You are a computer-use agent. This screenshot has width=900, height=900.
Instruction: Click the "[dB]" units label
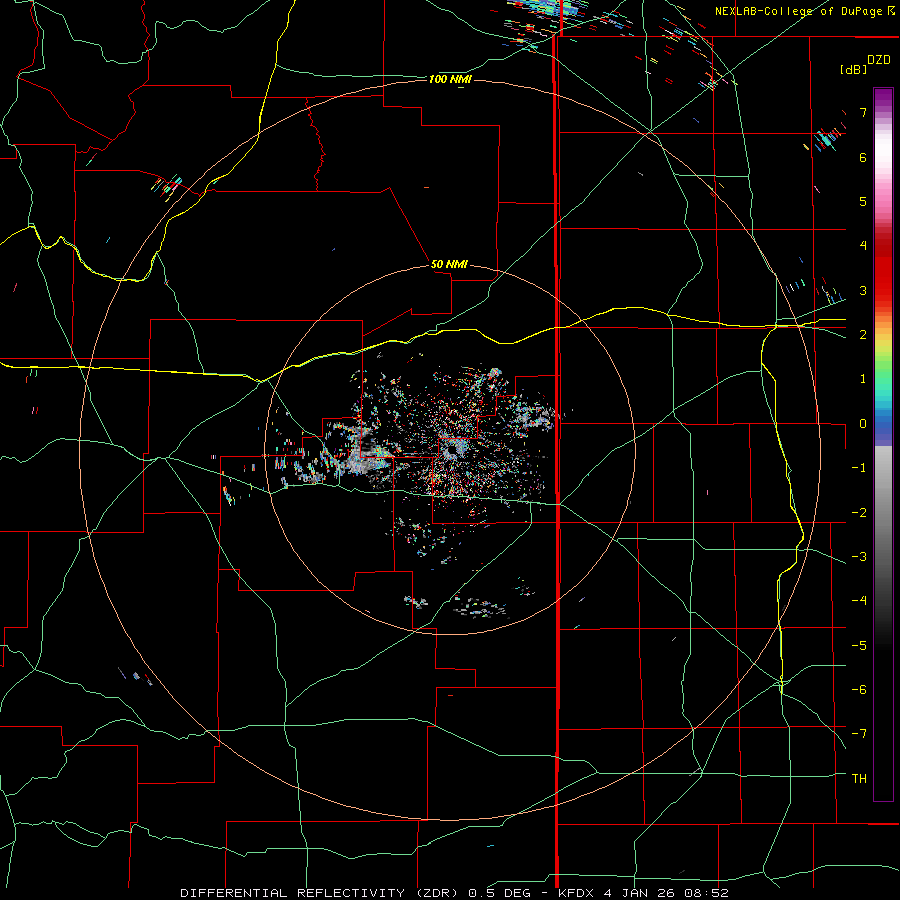click(853, 69)
